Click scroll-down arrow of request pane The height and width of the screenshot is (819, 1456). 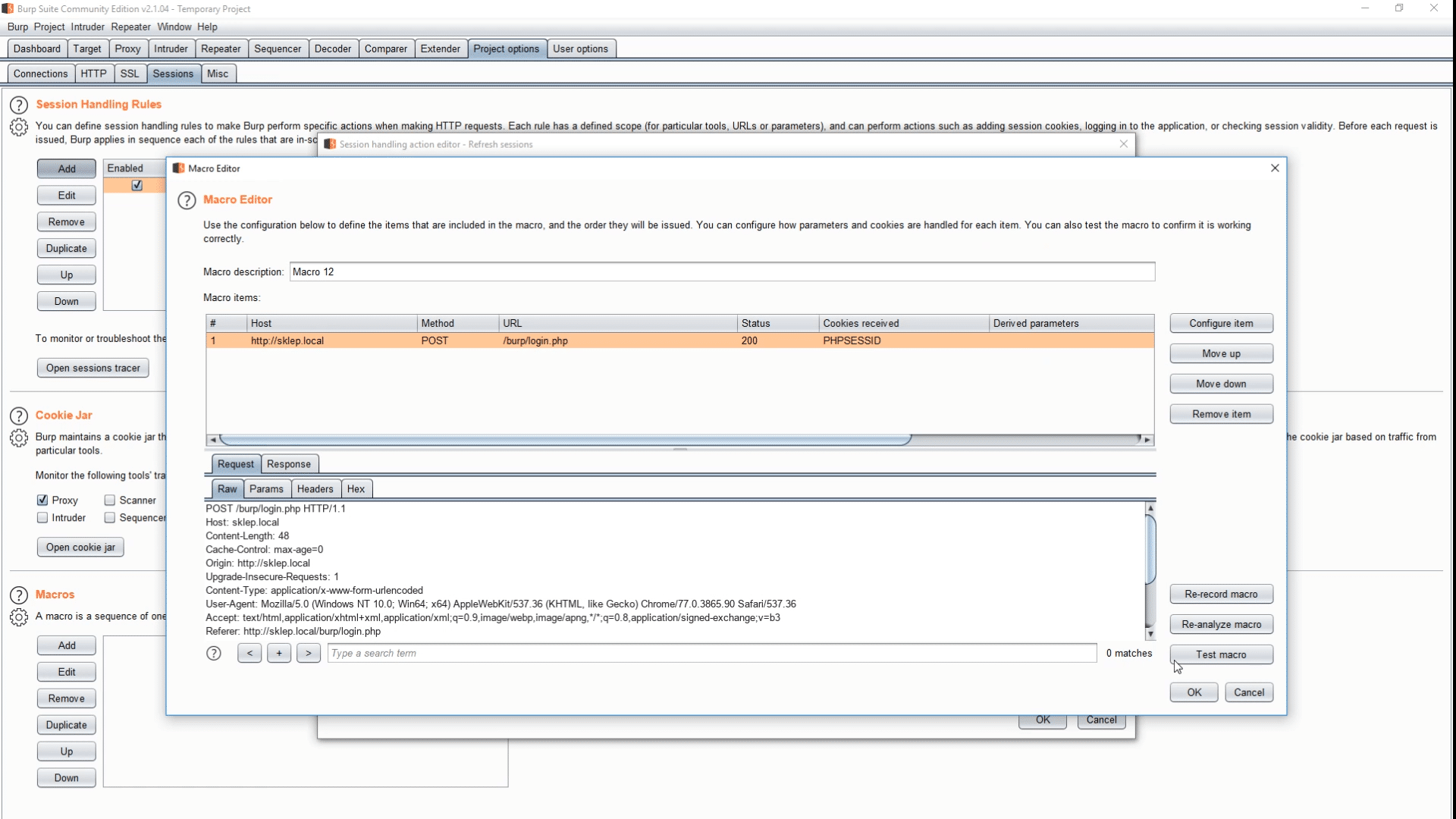1150,635
